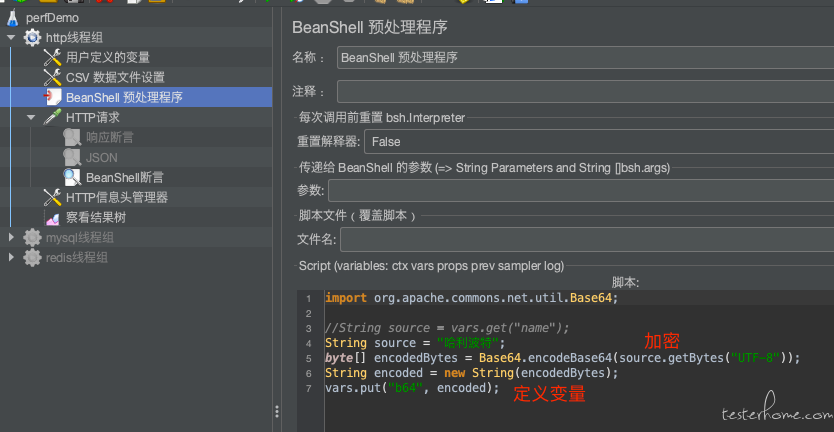Click the import Base64 line in script
This screenshot has height=432, width=834.
pyautogui.click(x=472, y=298)
